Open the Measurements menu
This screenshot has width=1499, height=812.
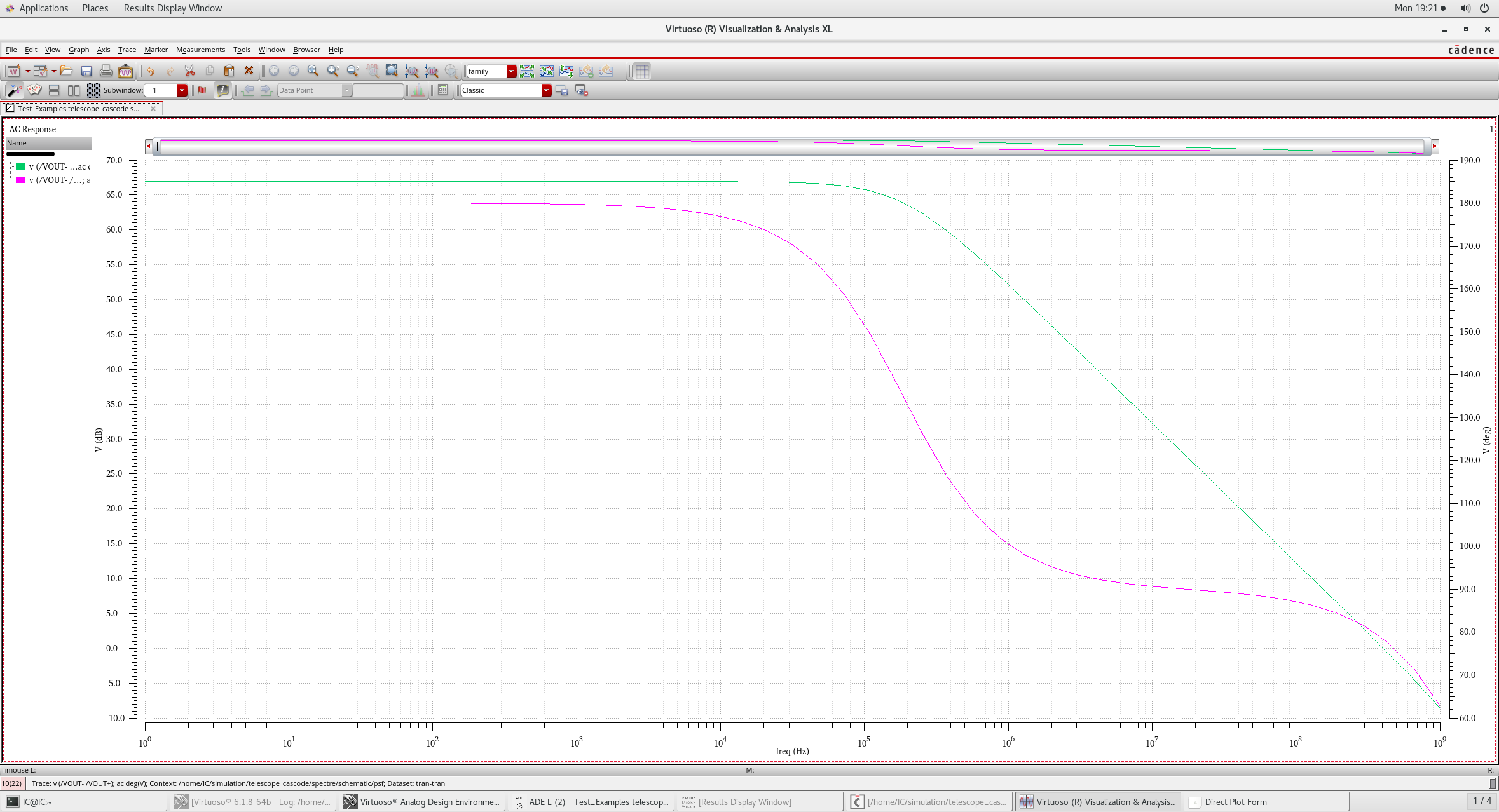[x=200, y=50]
